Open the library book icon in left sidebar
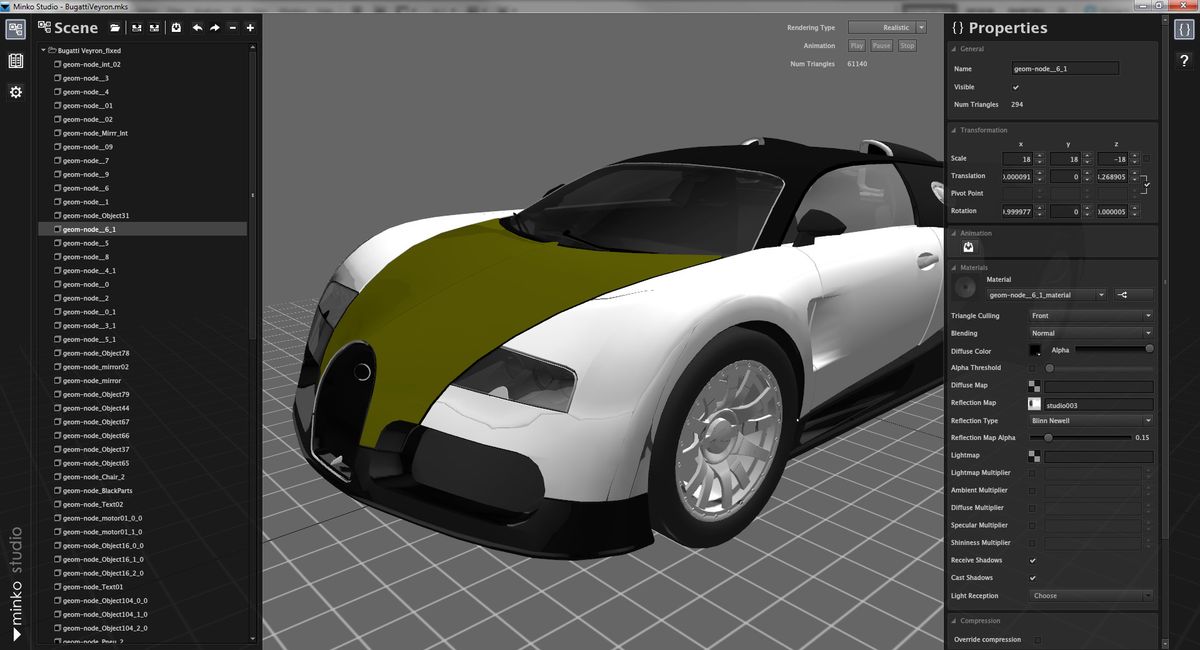Viewport: 1200px width, 650px height. pyautogui.click(x=16, y=61)
